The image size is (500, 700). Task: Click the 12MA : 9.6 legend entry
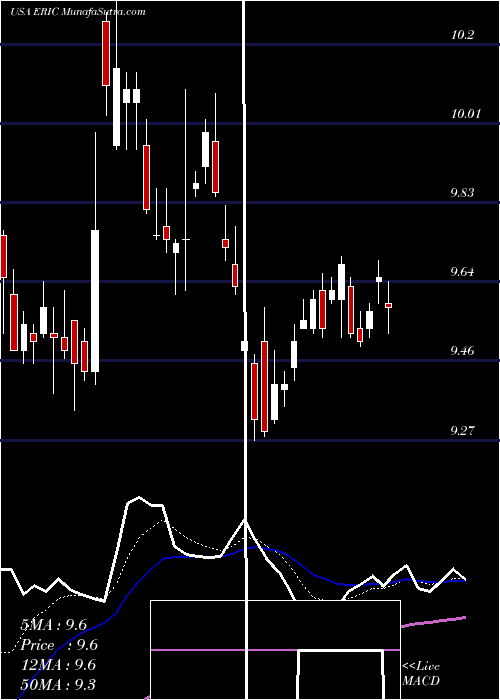59,665
